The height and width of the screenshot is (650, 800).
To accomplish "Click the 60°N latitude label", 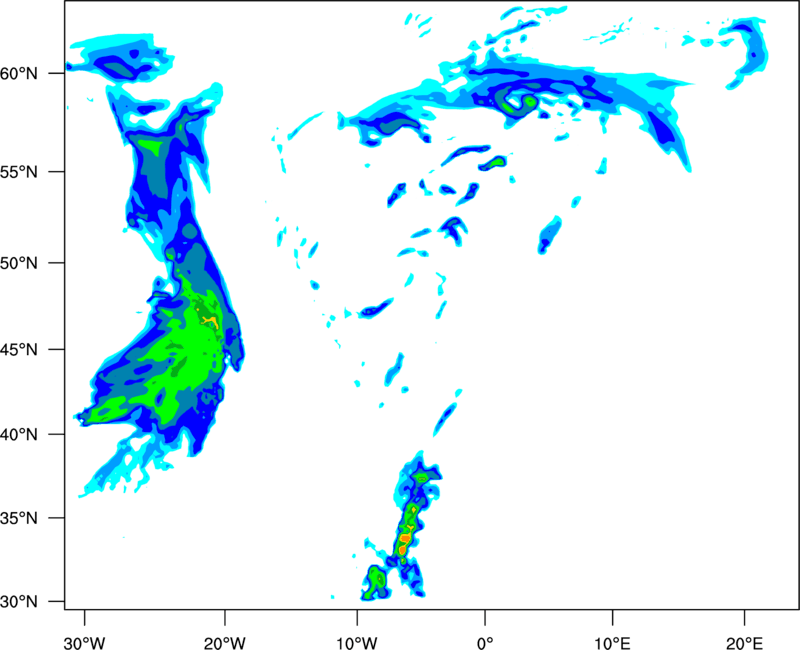I will click(x=19, y=74).
